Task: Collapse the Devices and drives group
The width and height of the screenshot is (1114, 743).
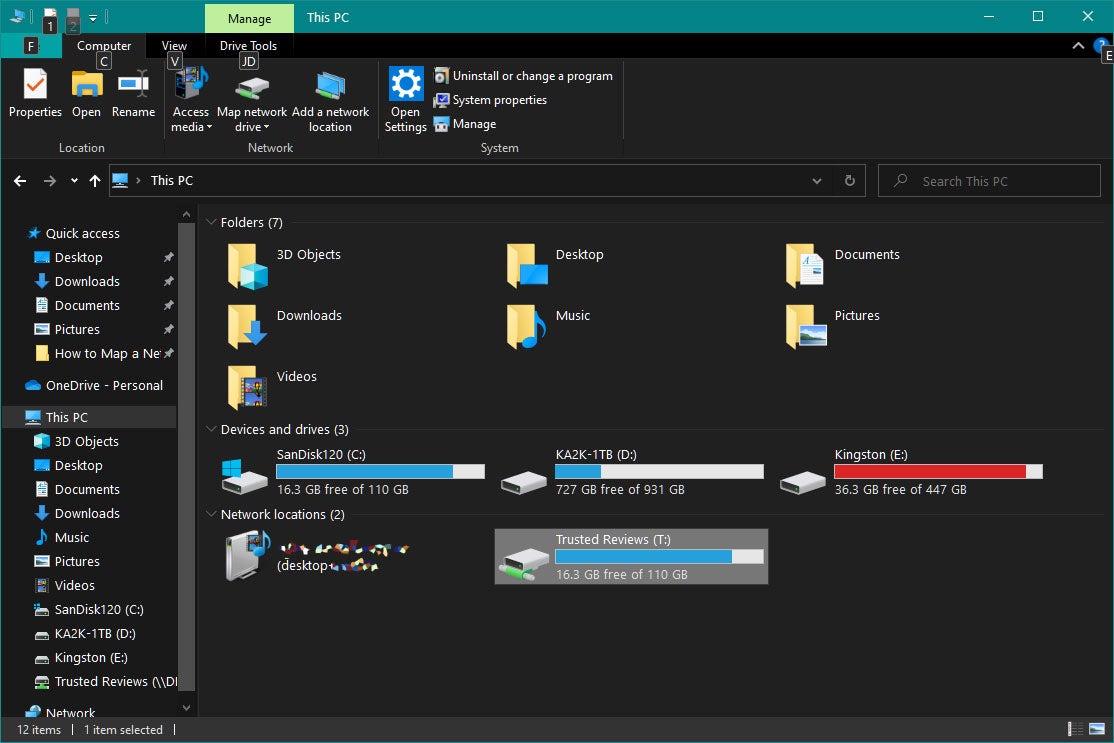Action: (211, 429)
